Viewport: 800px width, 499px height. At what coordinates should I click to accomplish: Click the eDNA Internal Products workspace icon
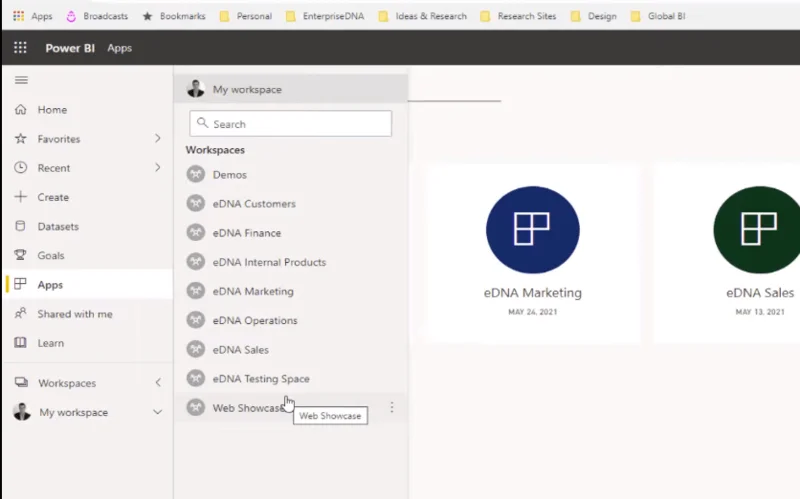[x=195, y=262]
